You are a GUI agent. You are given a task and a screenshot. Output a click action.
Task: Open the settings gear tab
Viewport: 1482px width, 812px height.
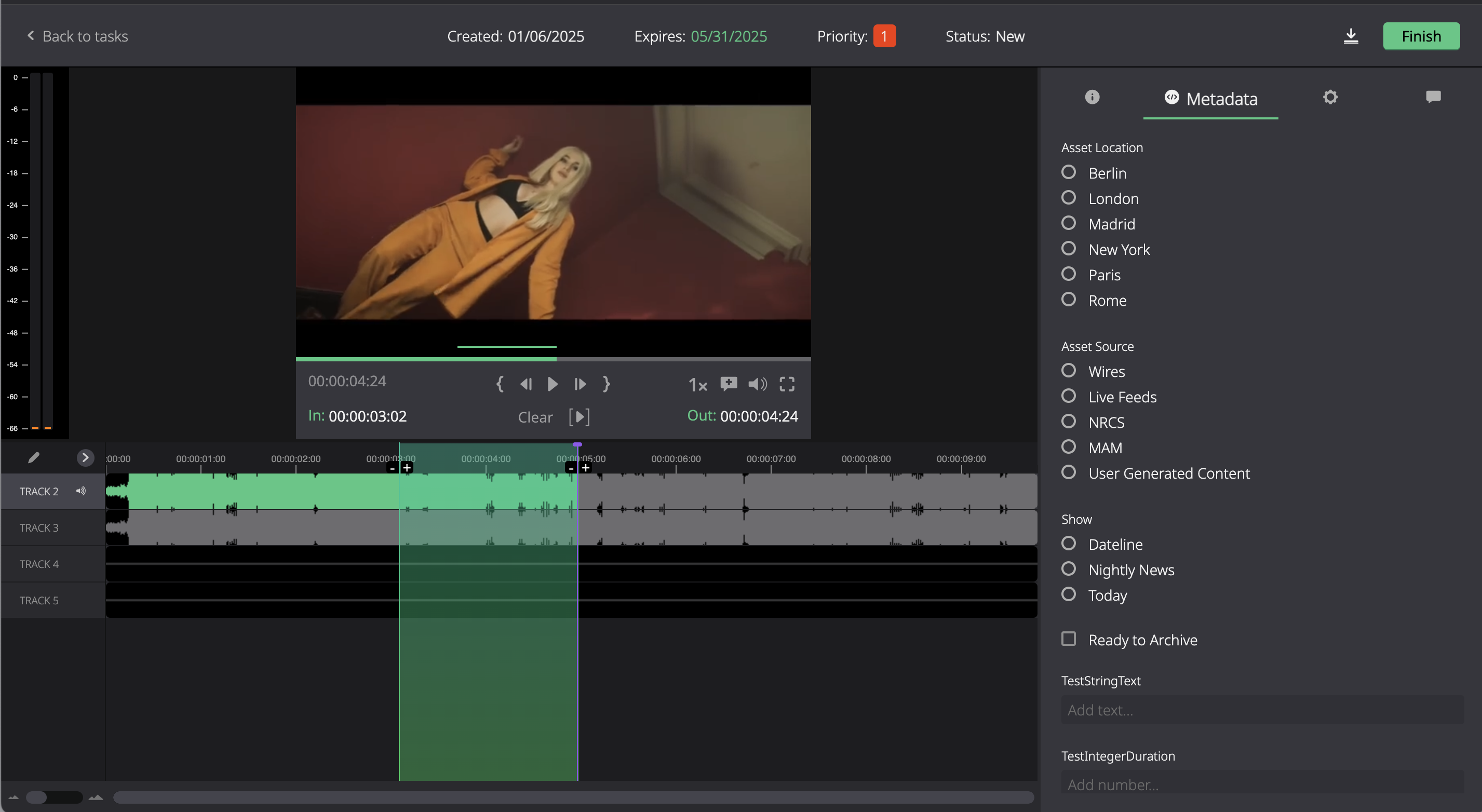(x=1329, y=97)
